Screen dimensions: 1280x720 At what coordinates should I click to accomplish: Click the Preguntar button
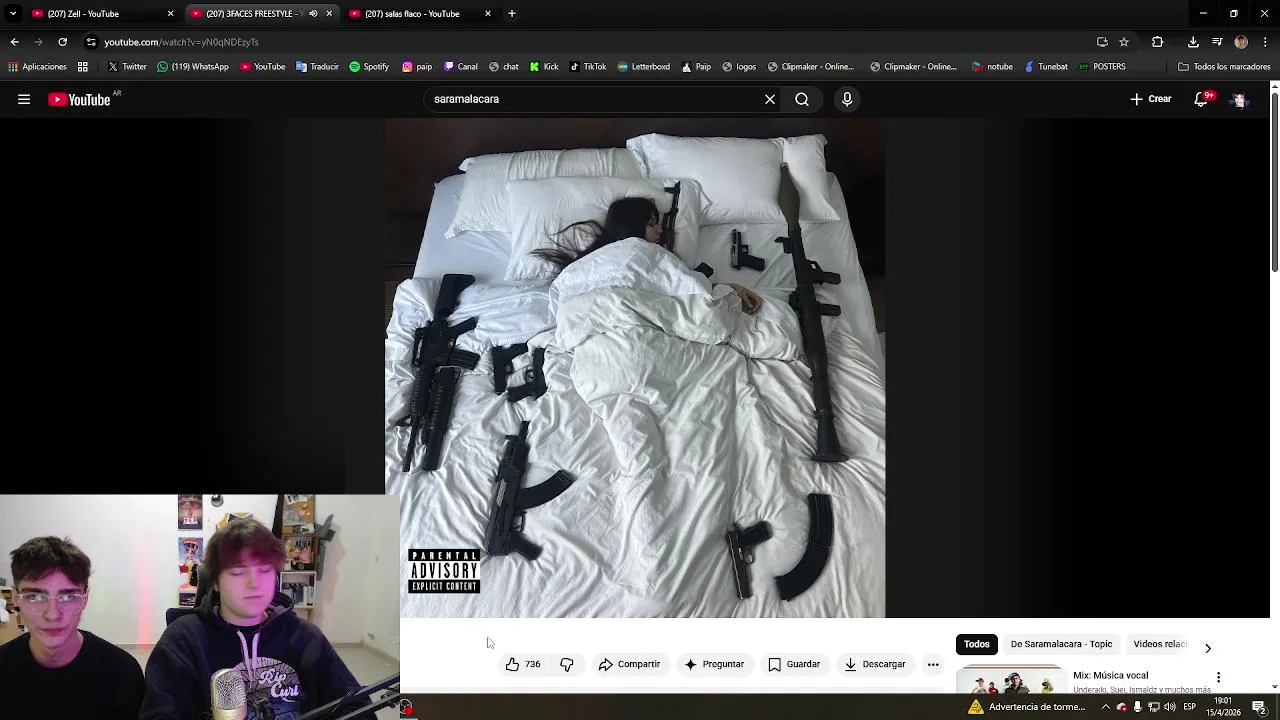(714, 664)
